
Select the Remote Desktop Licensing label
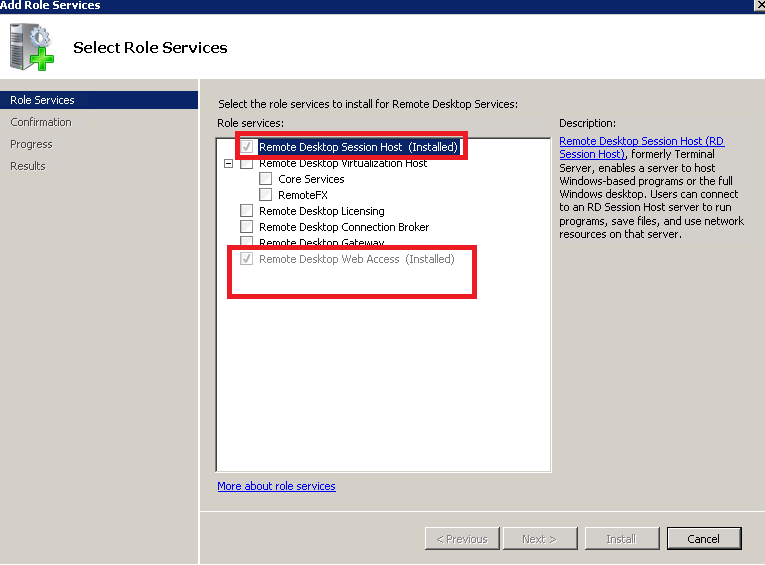tap(322, 211)
